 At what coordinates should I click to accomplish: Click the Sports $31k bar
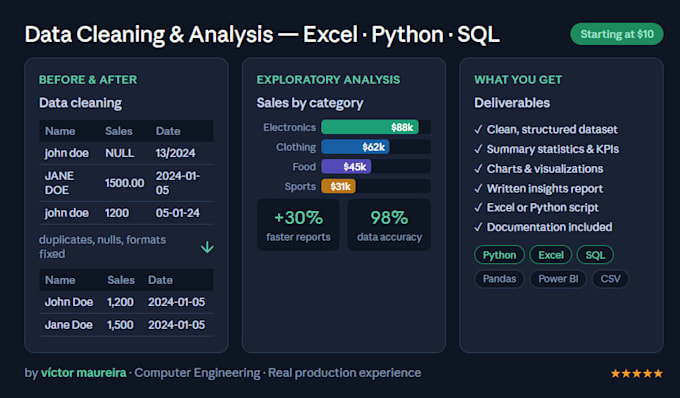(x=338, y=186)
